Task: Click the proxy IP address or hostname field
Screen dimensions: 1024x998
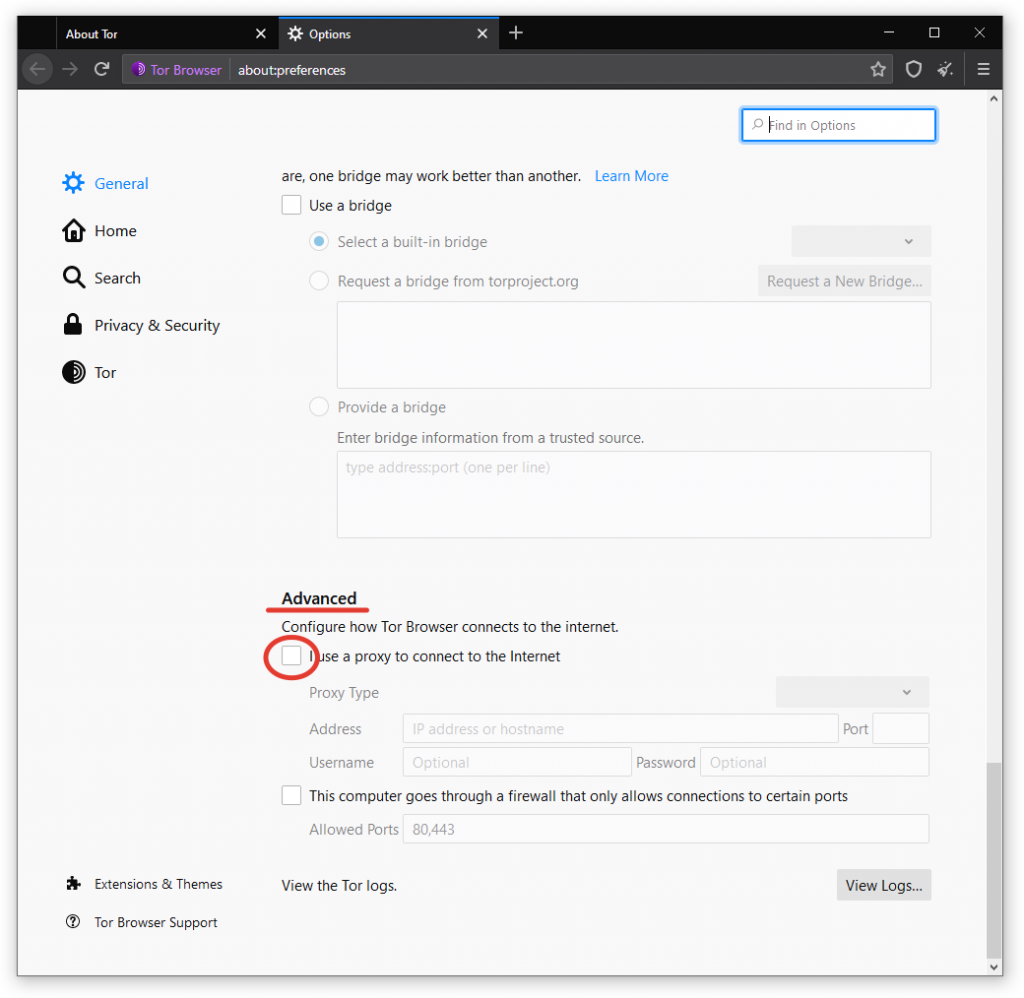Action: (x=620, y=728)
